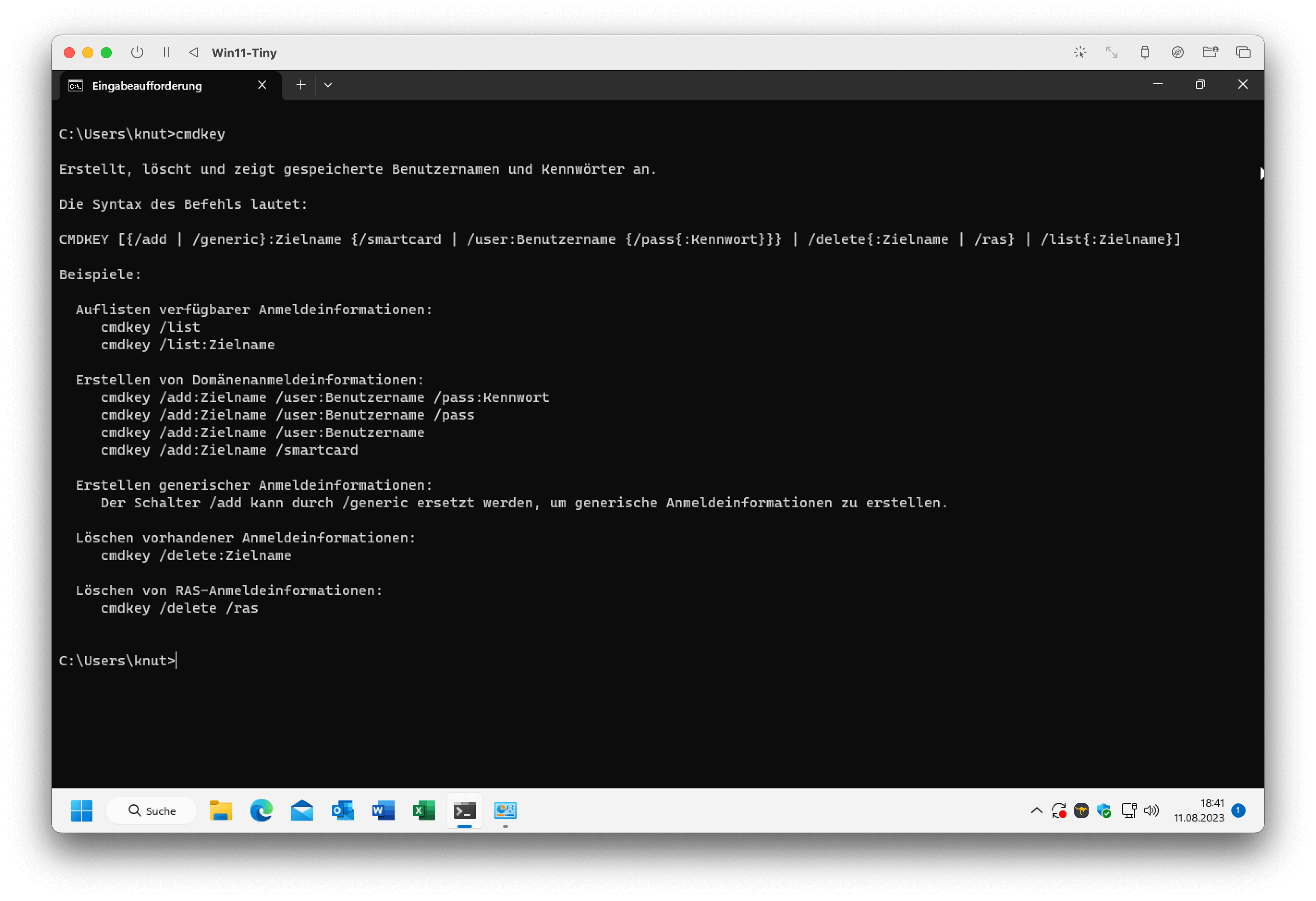Screen dimensions: 1316x901
Task: Click the bottom 'C:\Users\knut>' prompt line
Action: 117,661
